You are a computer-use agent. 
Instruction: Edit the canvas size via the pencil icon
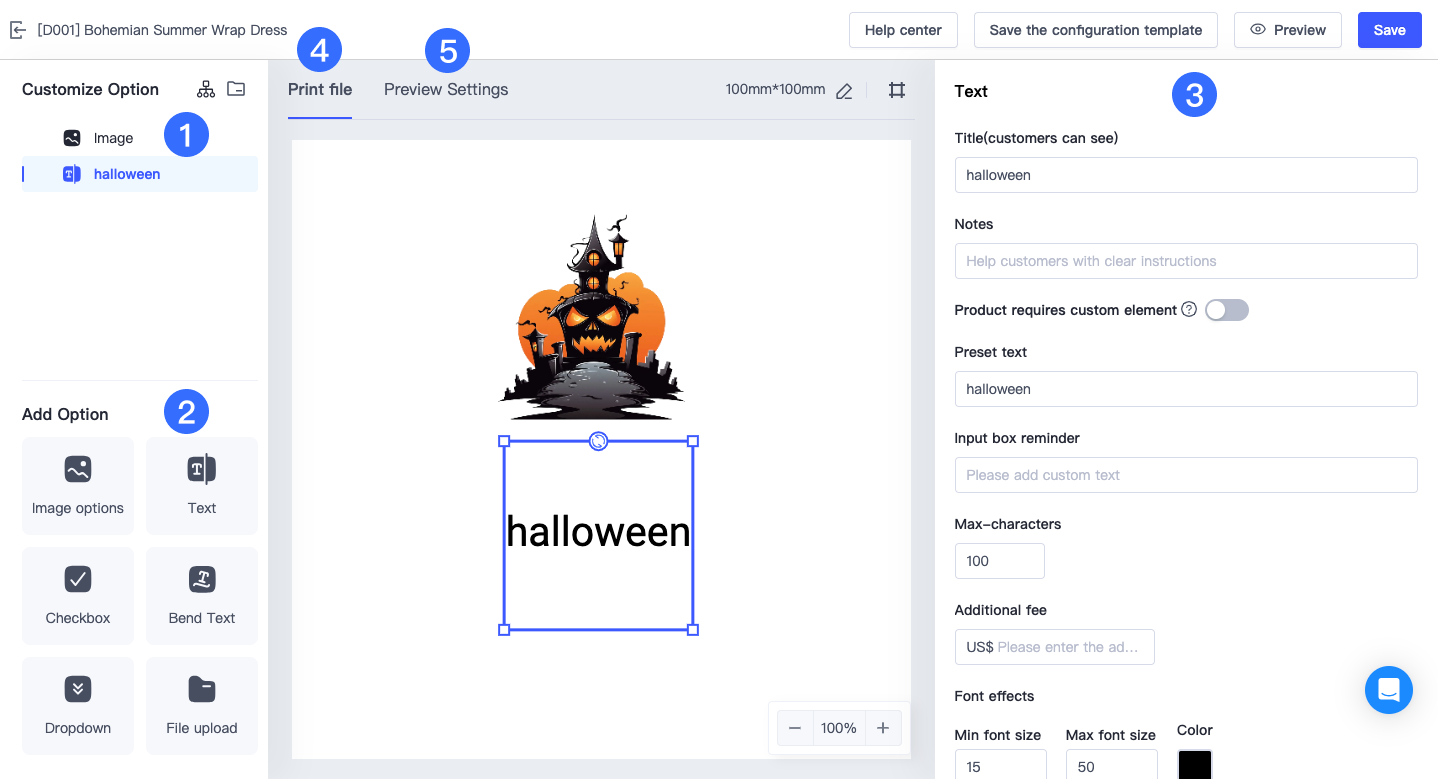tap(843, 90)
